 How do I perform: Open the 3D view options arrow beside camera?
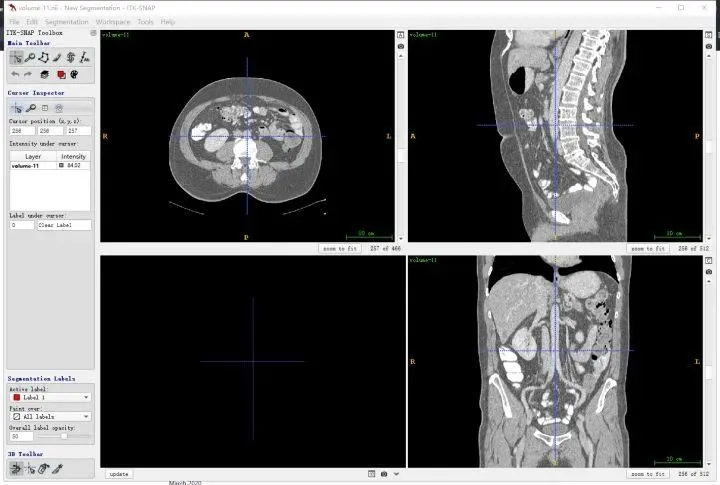tap(396, 474)
